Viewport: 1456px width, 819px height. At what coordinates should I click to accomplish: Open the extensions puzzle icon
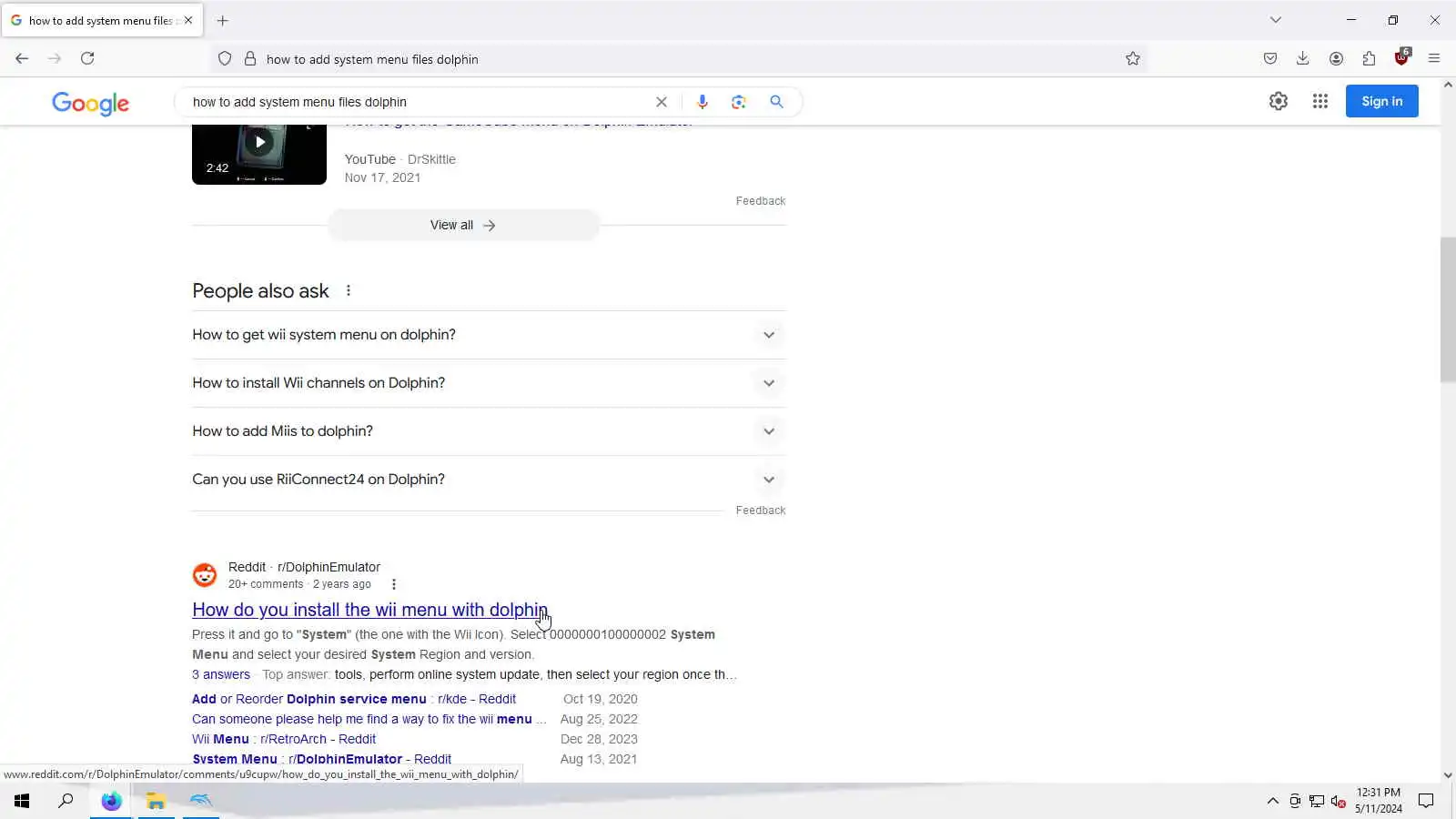[x=1369, y=58]
